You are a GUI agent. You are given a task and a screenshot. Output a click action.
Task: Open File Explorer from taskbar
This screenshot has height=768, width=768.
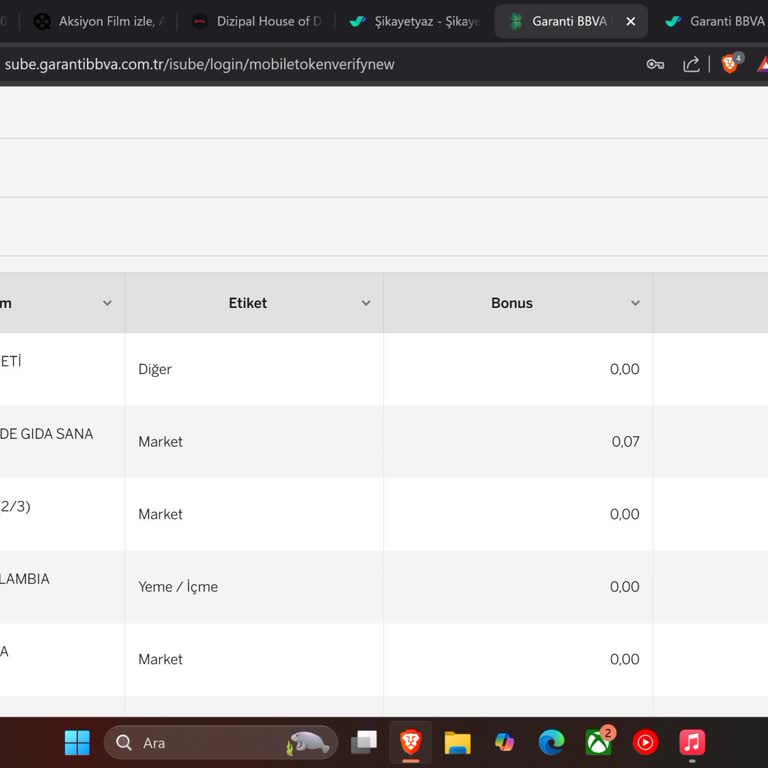[x=457, y=743]
